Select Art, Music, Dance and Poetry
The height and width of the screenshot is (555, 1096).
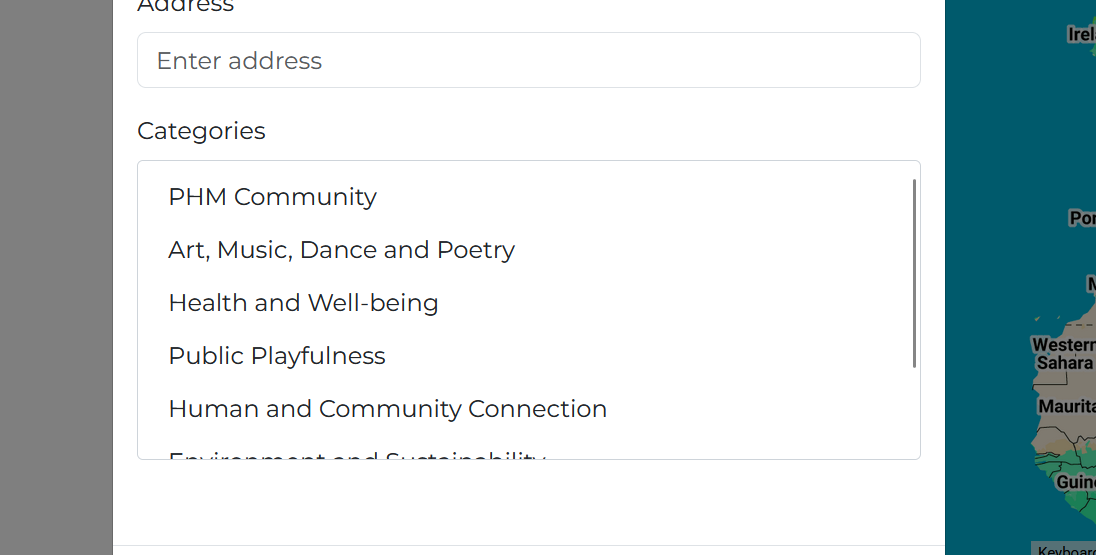coord(341,250)
